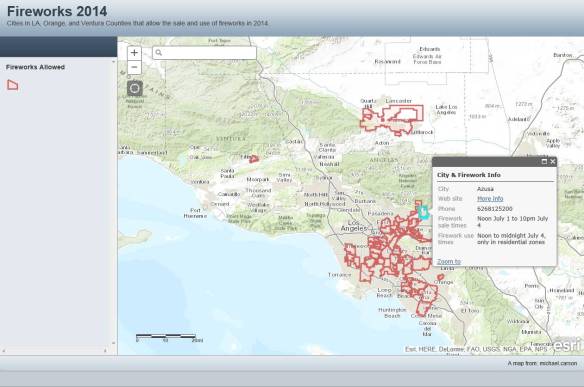This screenshot has width=584, height=387.
Task: Click the Esri logo on the map
Action: click(567, 345)
